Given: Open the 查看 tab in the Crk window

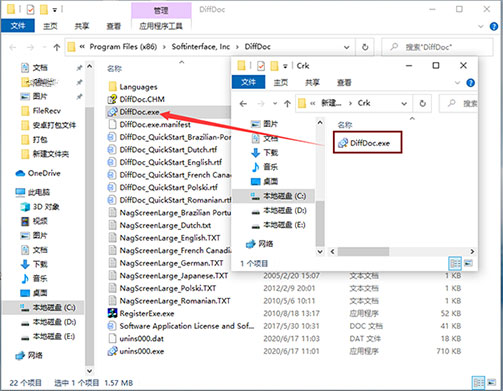Looking at the screenshot, I should [344, 82].
